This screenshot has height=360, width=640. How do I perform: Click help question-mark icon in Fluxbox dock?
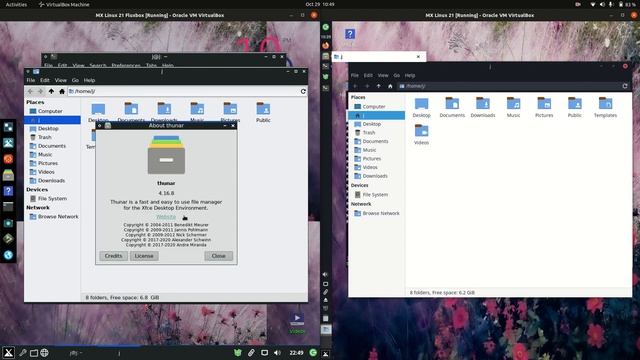click(x=8, y=191)
